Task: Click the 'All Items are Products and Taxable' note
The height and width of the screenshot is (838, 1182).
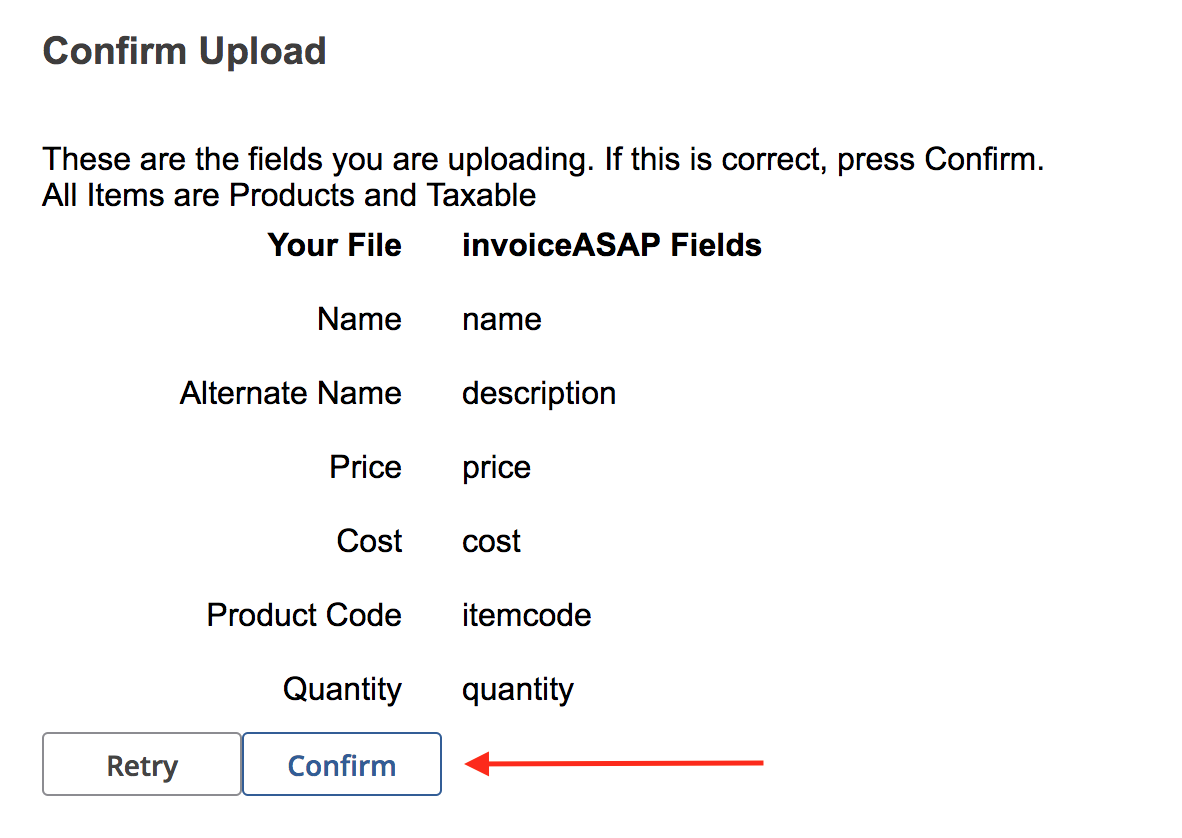Action: coord(289,195)
